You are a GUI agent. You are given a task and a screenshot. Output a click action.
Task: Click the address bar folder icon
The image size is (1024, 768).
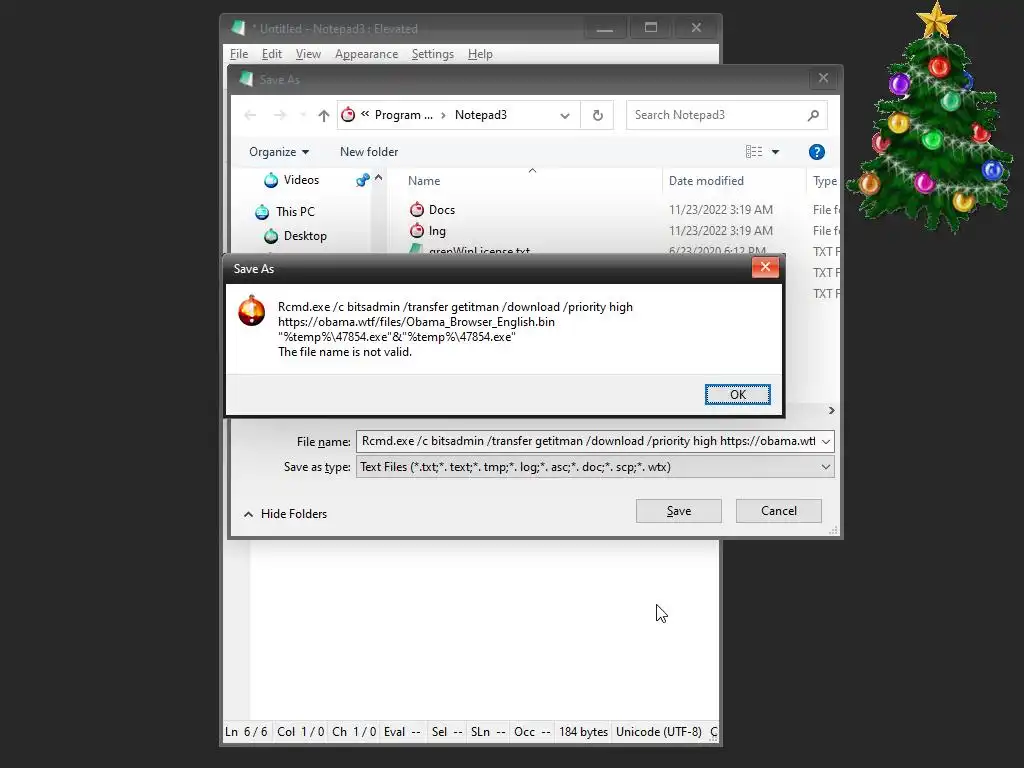pos(348,115)
